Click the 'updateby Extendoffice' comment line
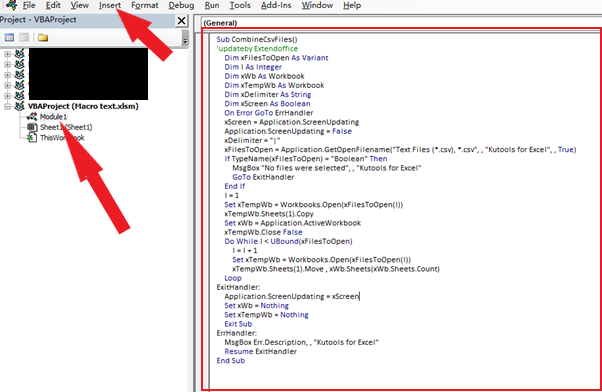 click(257, 48)
